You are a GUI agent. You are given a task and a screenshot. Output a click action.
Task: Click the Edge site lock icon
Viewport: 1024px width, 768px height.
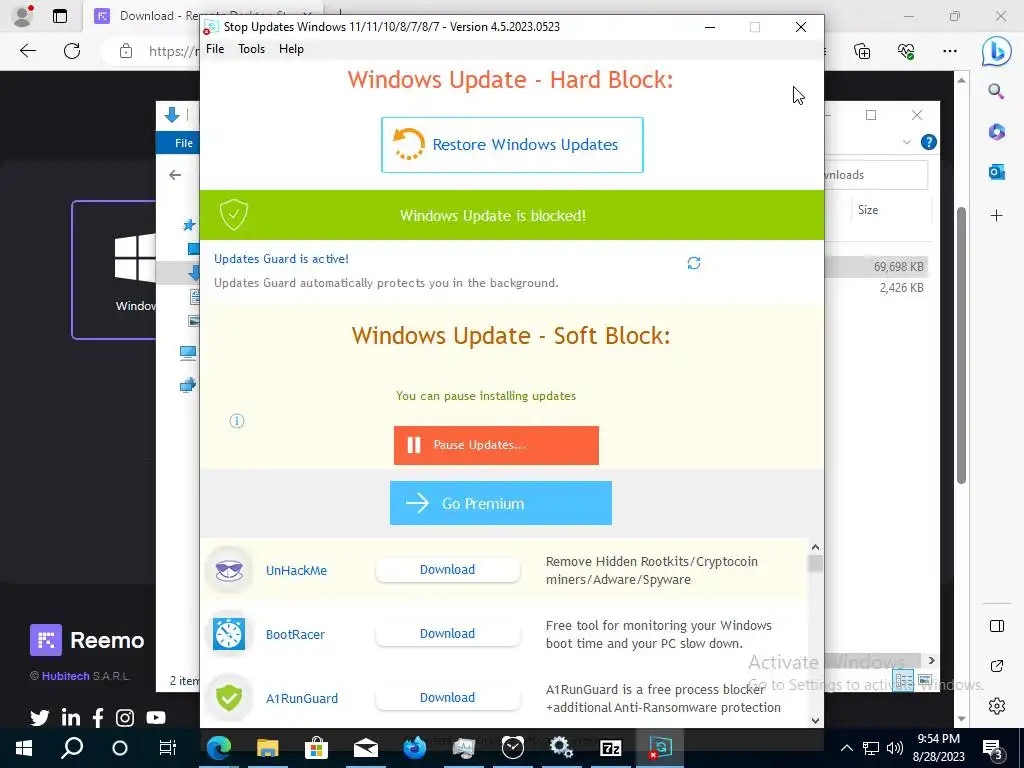tap(126, 51)
